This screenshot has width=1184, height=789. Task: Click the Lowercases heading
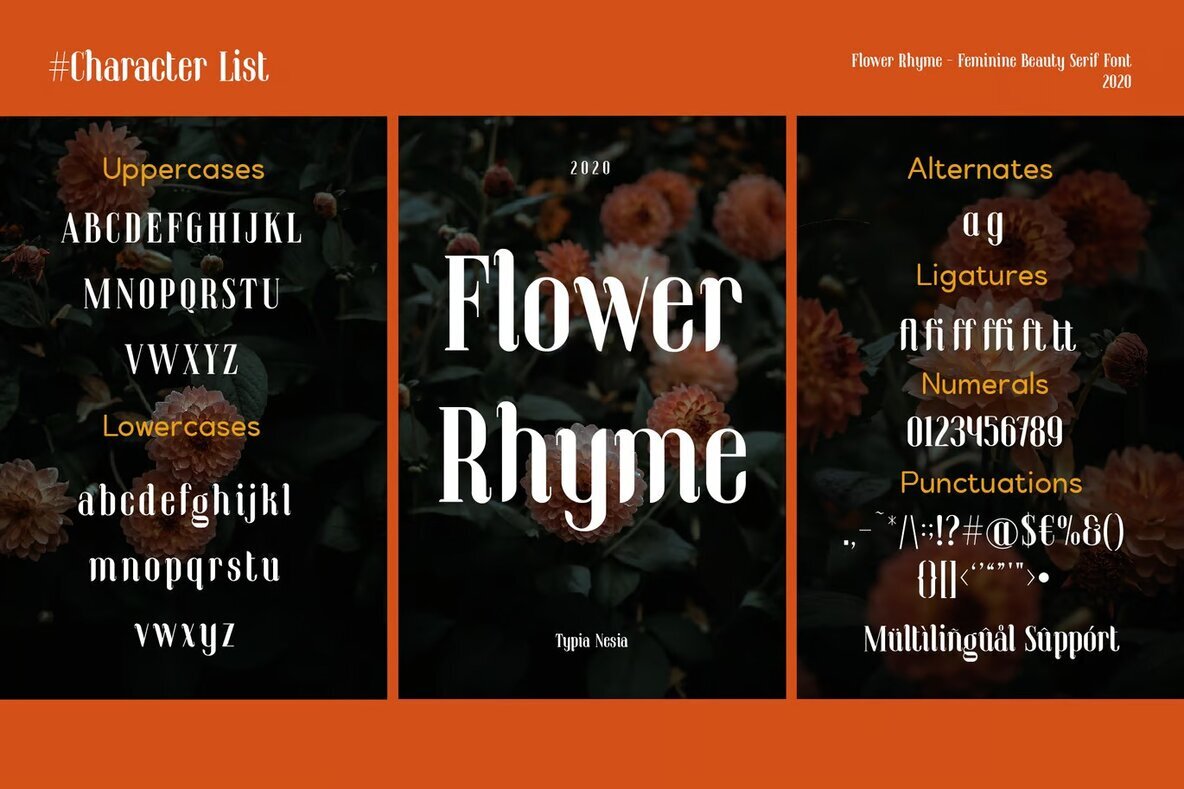182,427
